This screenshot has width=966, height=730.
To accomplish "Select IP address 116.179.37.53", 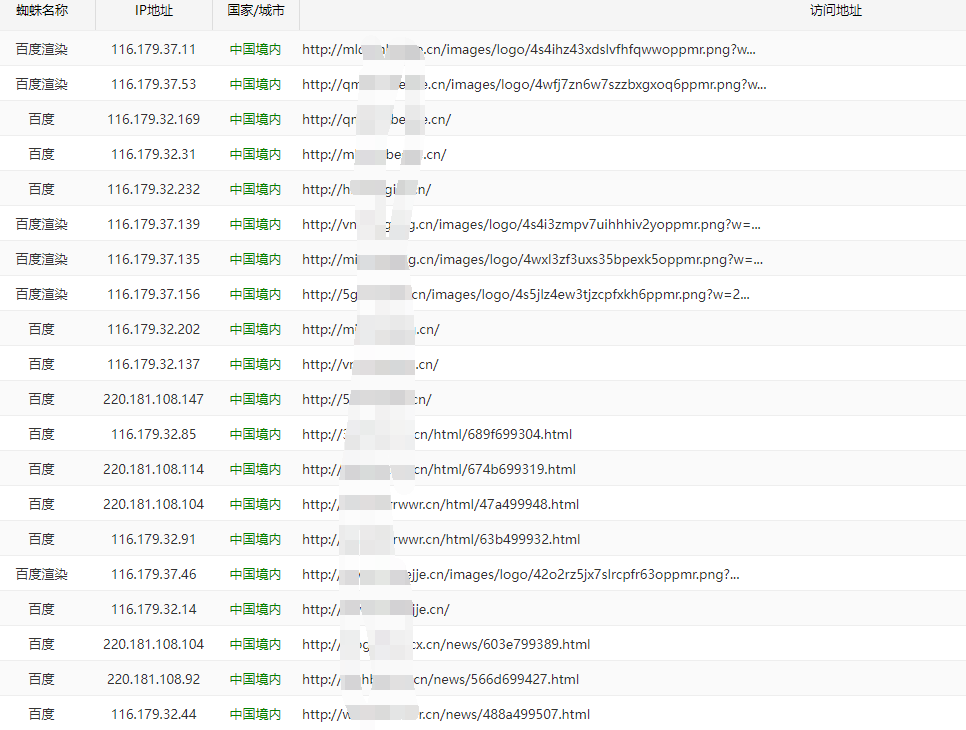I will click(153, 84).
